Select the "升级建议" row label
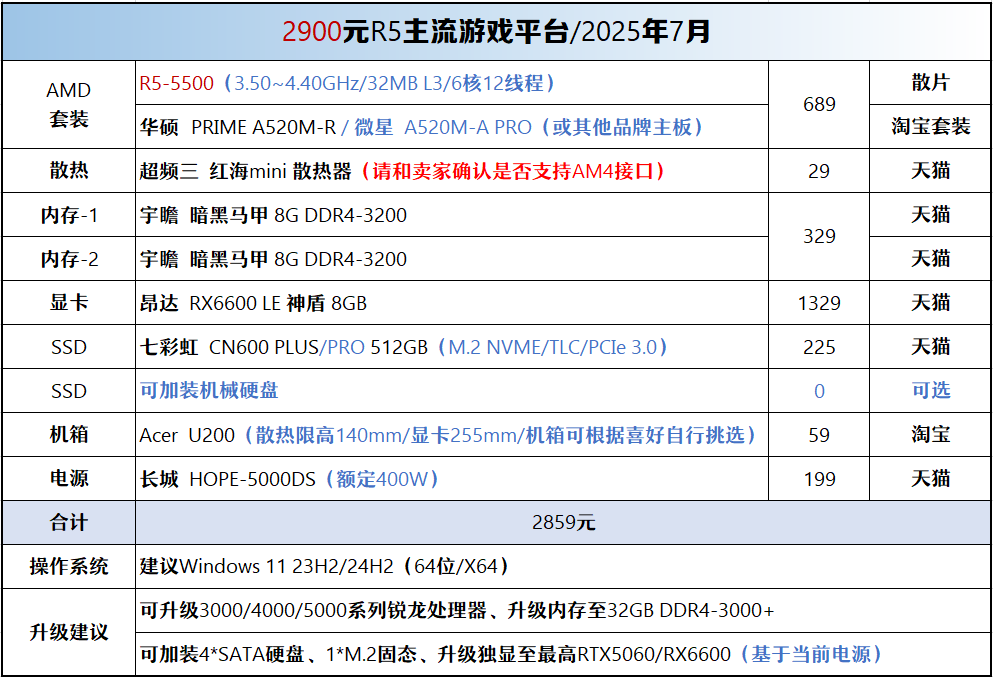This screenshot has height=677, width=993. (68, 632)
